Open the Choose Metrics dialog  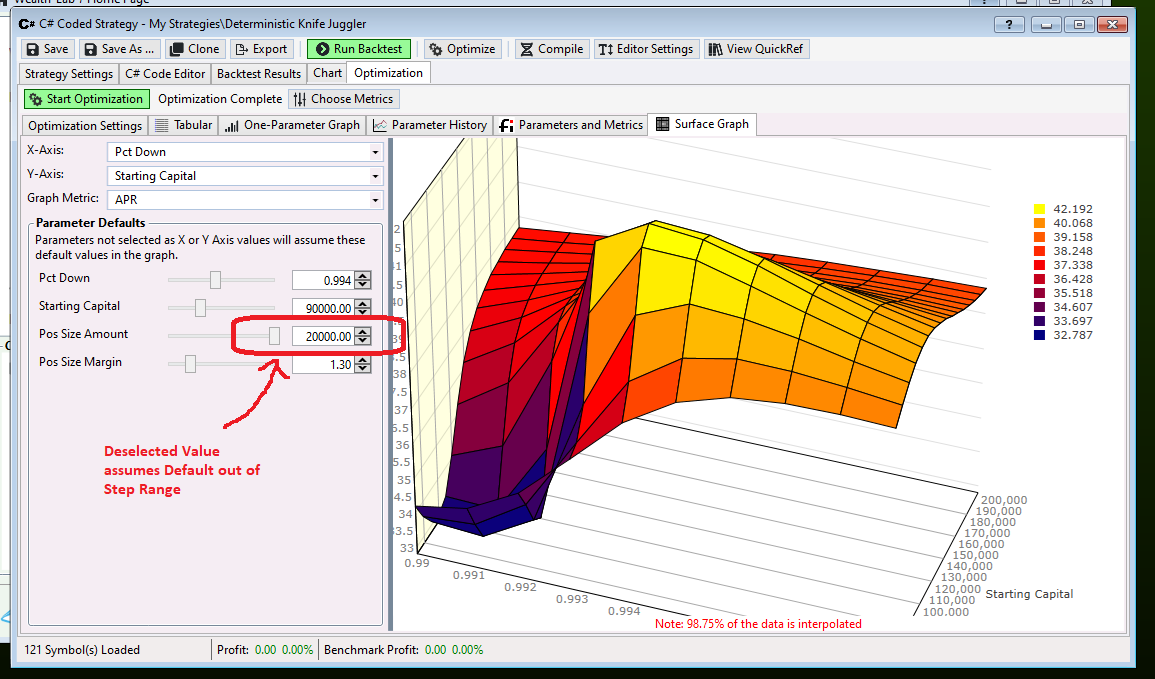343,99
